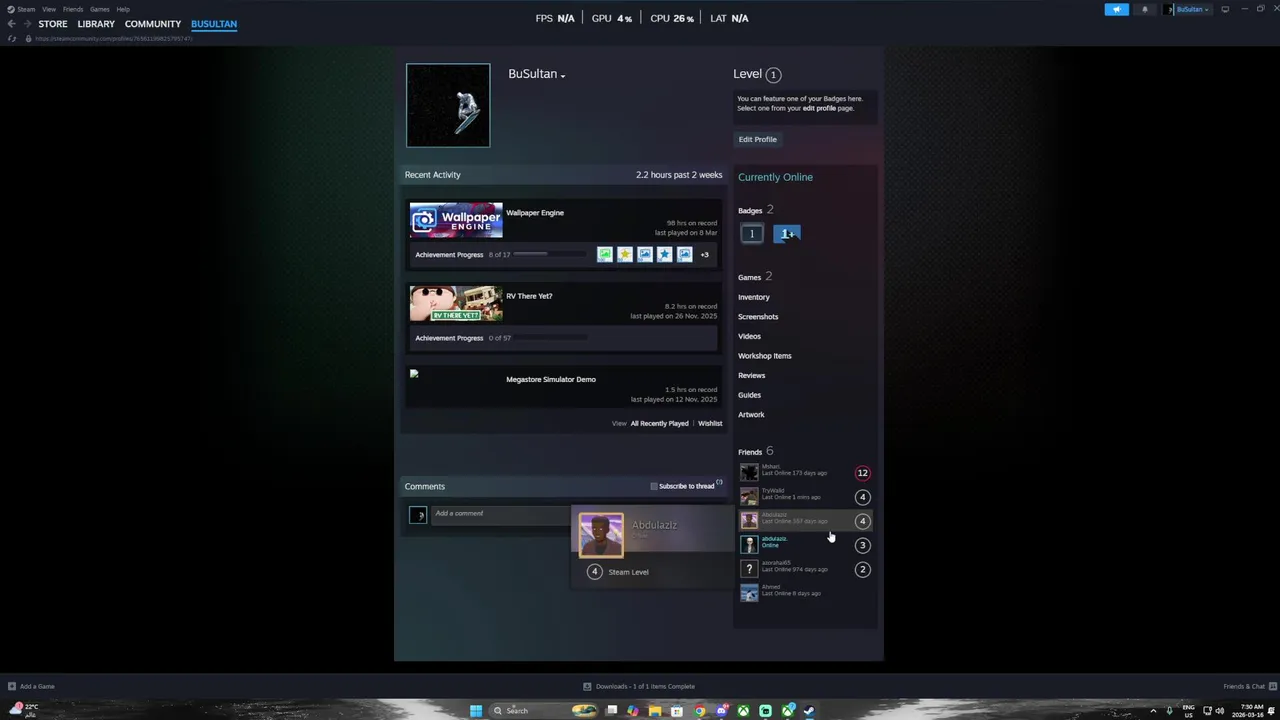Open the Badges link
This screenshot has width=1280, height=720.
(750, 211)
